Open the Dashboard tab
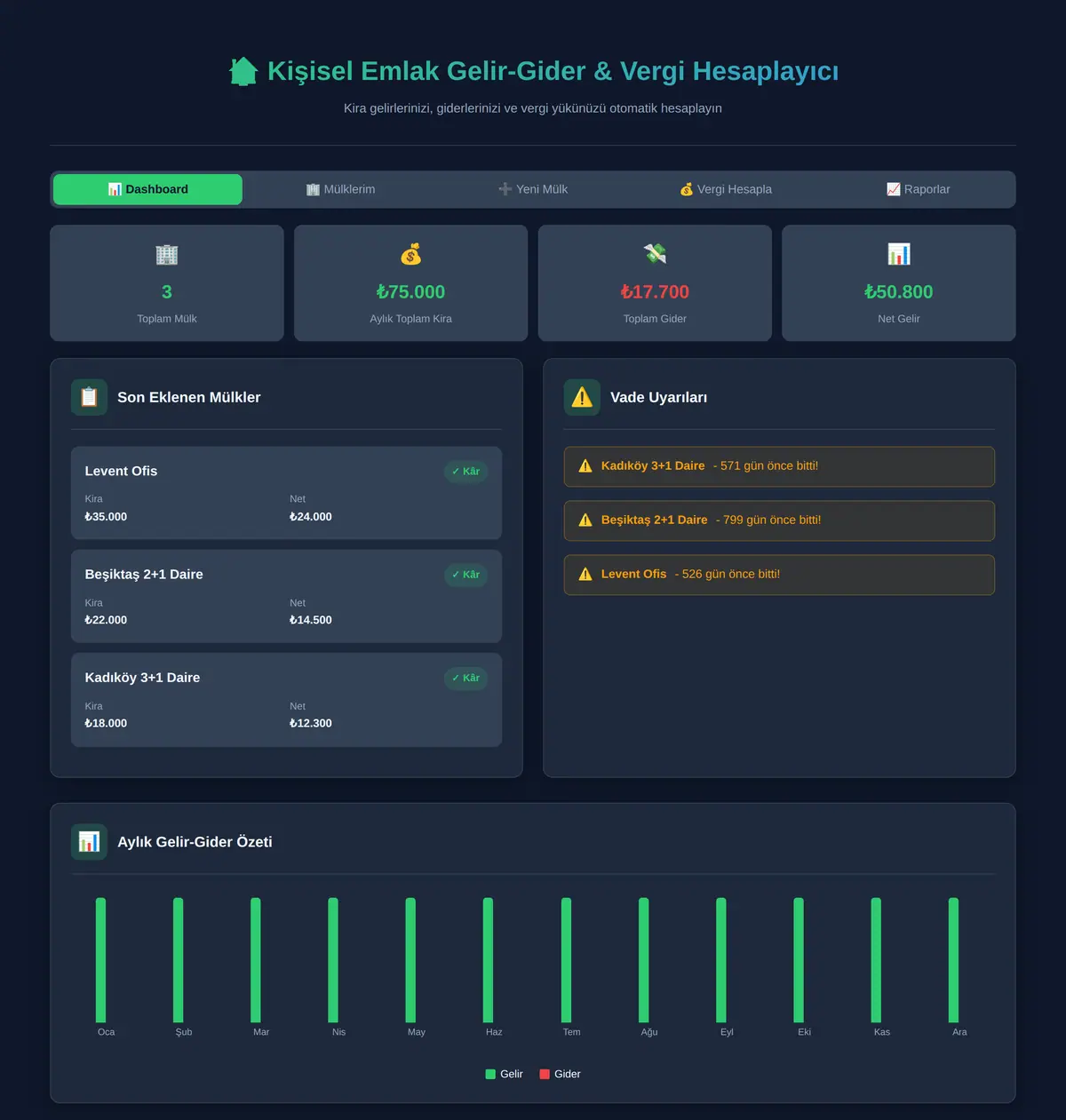 click(x=147, y=189)
